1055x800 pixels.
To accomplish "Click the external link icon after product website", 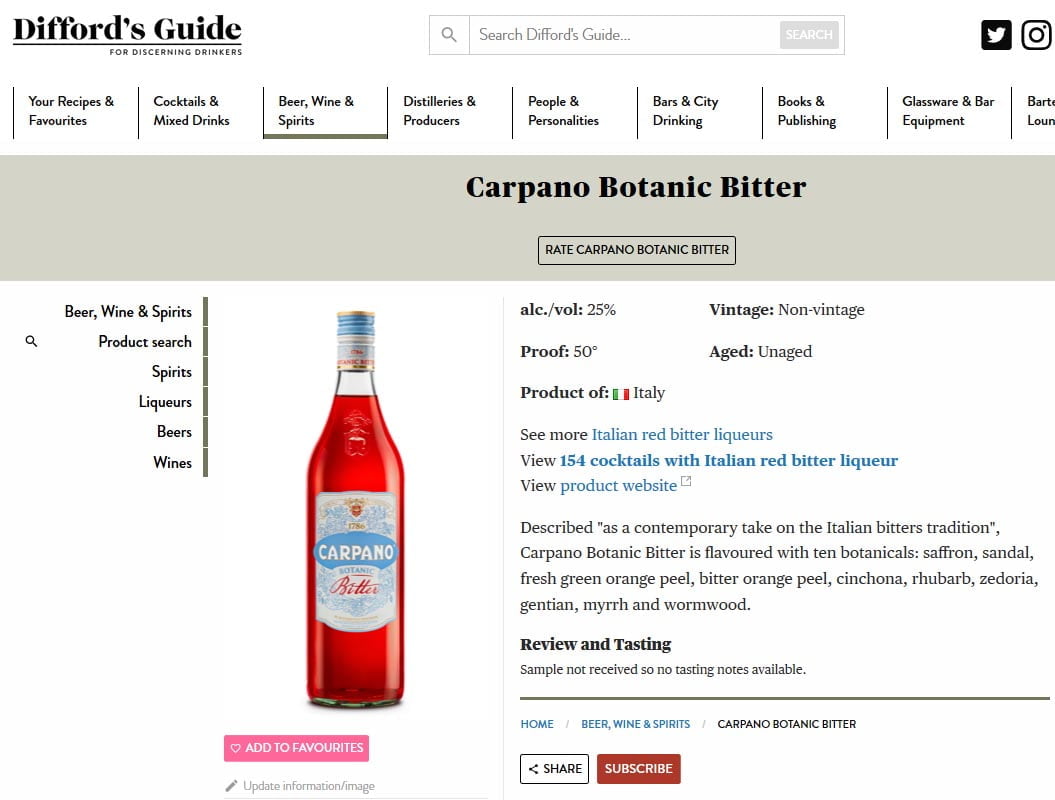I will (x=686, y=481).
